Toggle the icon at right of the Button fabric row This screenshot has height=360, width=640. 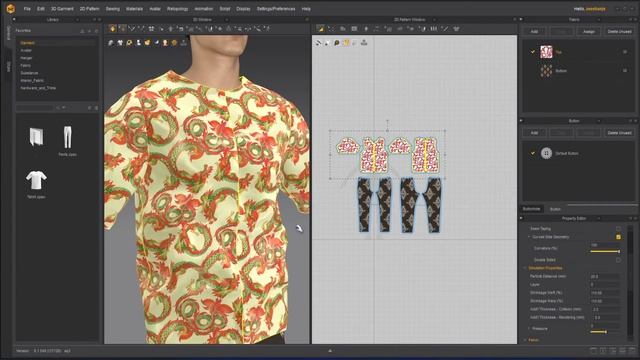pos(624,71)
